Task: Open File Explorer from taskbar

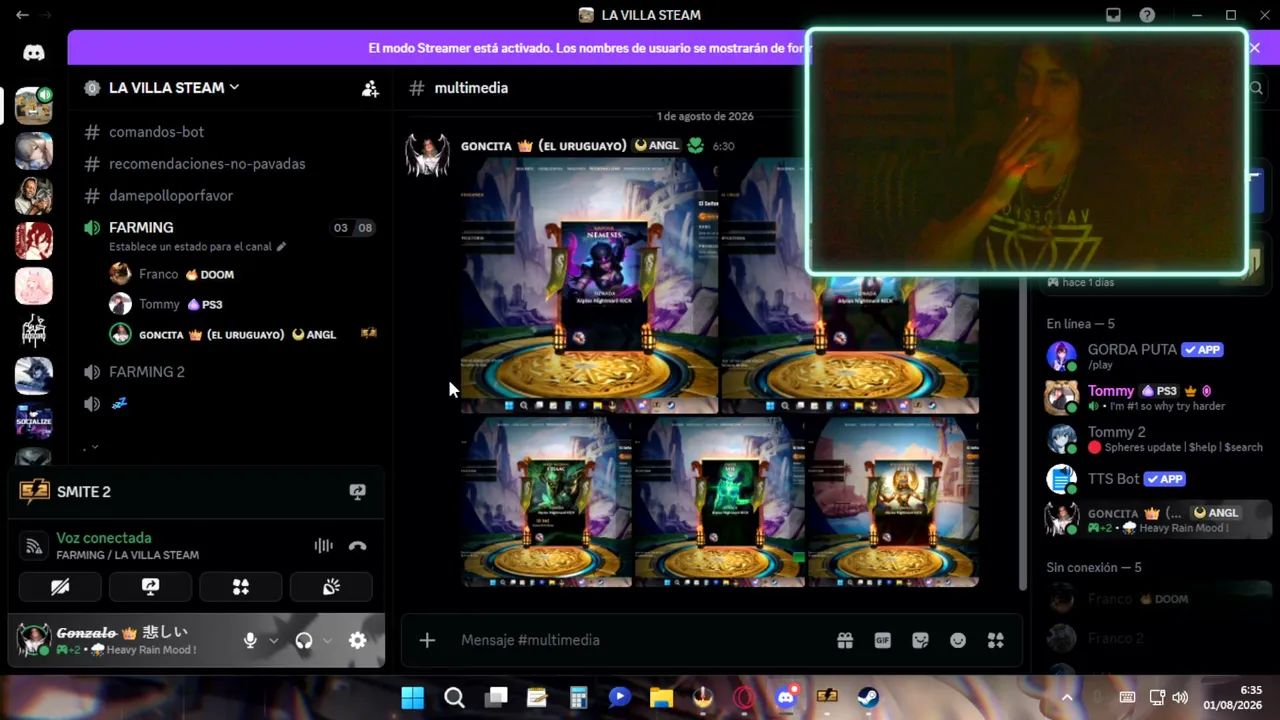Action: coord(661,697)
